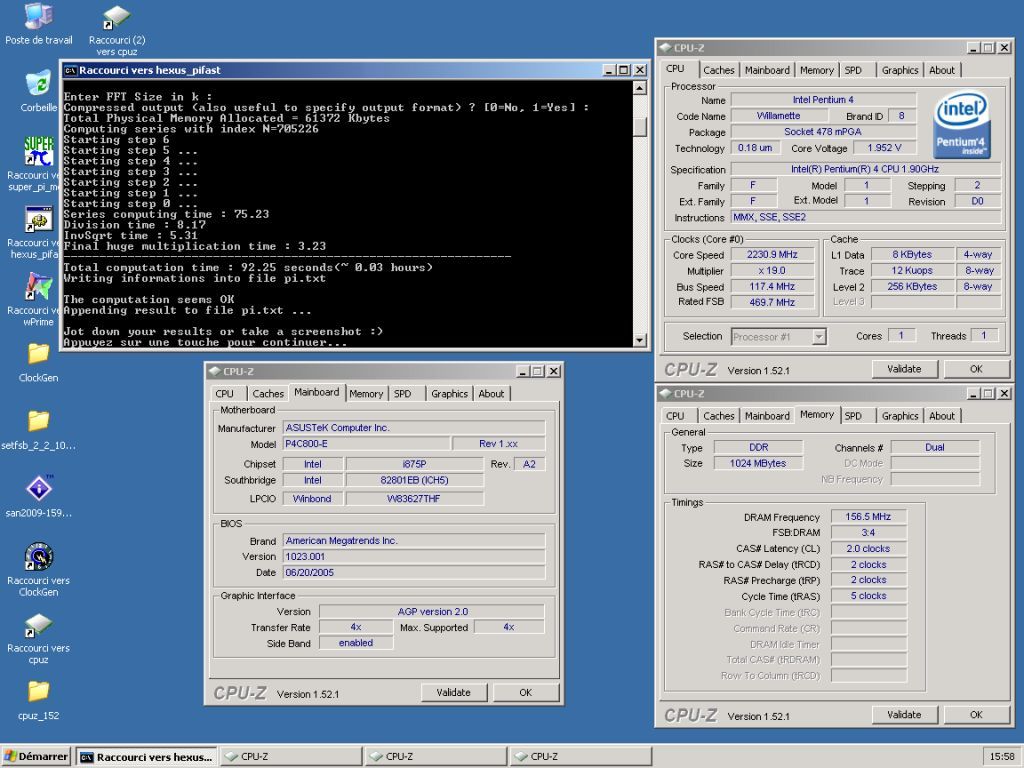Click the Core Voltage value 1.952 V

[x=884, y=148]
